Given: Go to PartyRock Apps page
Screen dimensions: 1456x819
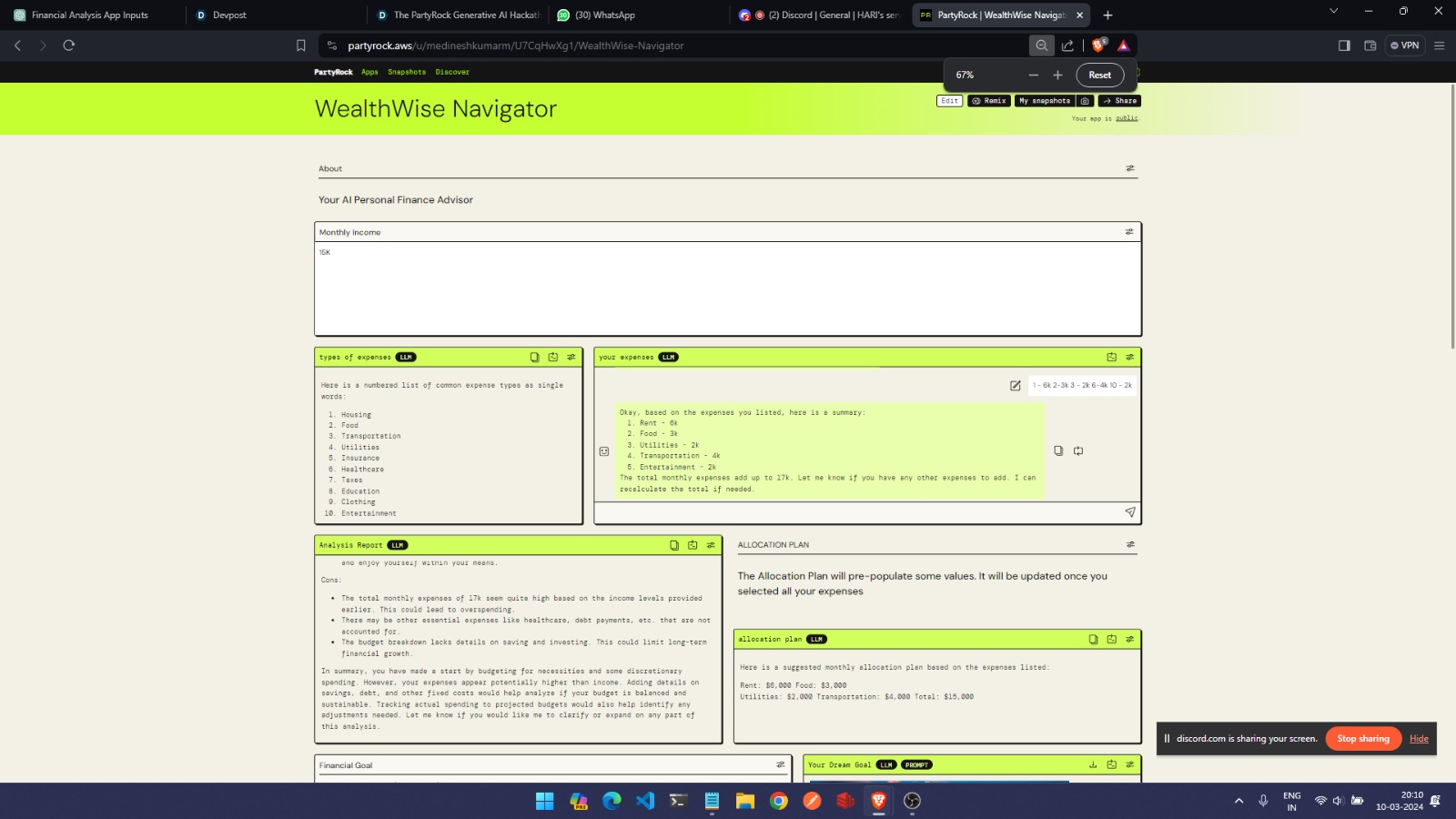Looking at the screenshot, I should [369, 72].
